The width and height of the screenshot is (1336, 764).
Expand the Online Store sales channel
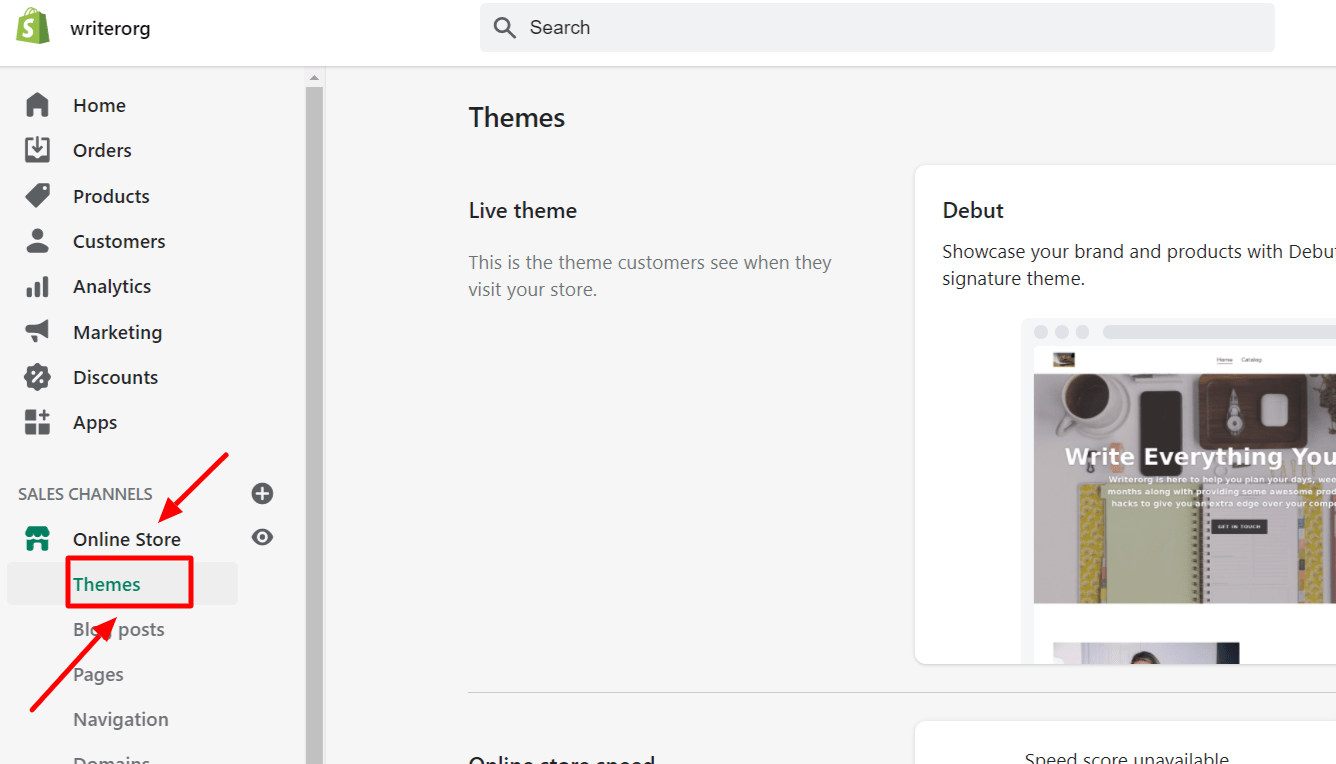coord(126,538)
